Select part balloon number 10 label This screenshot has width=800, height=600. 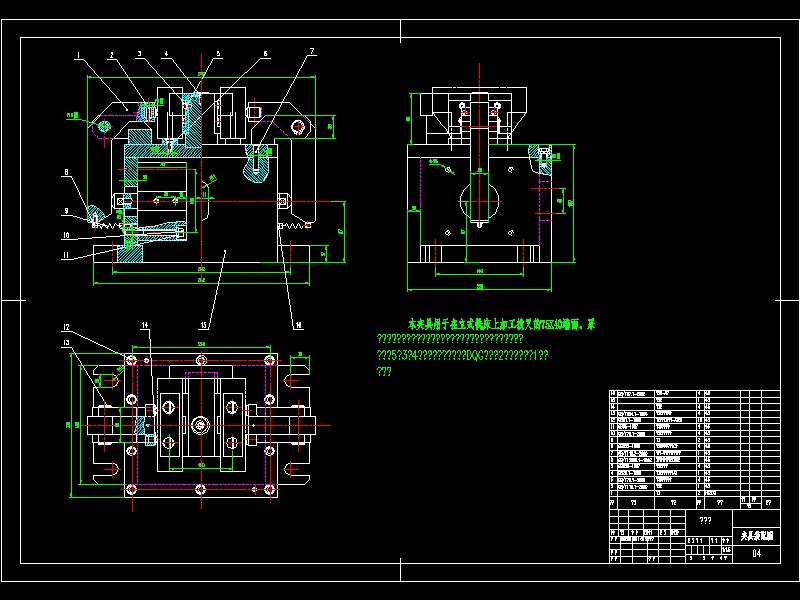tap(66, 236)
